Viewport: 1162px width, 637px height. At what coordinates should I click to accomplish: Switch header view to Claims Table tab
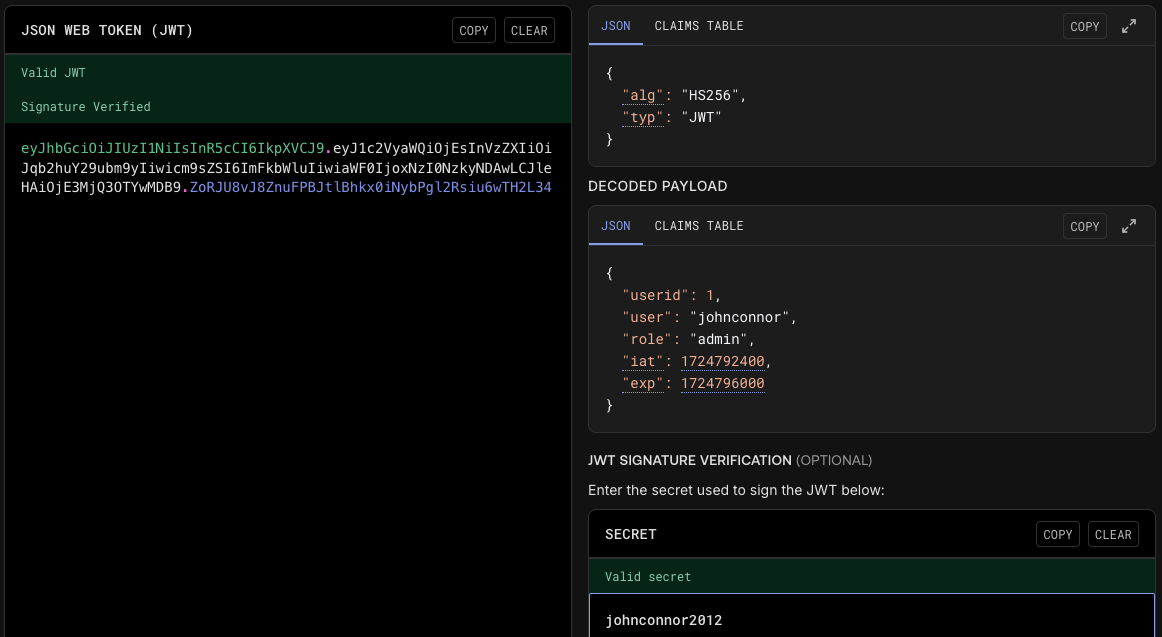coord(698,26)
